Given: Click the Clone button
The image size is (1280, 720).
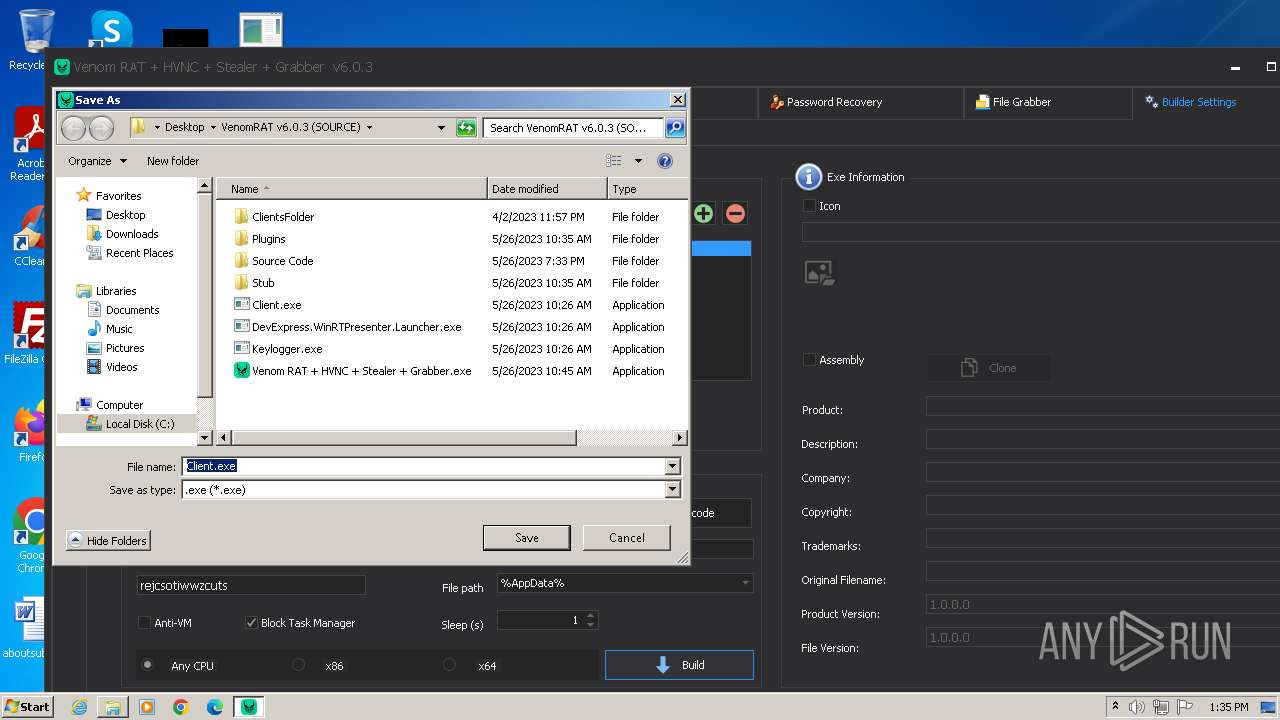Looking at the screenshot, I should pos(989,368).
